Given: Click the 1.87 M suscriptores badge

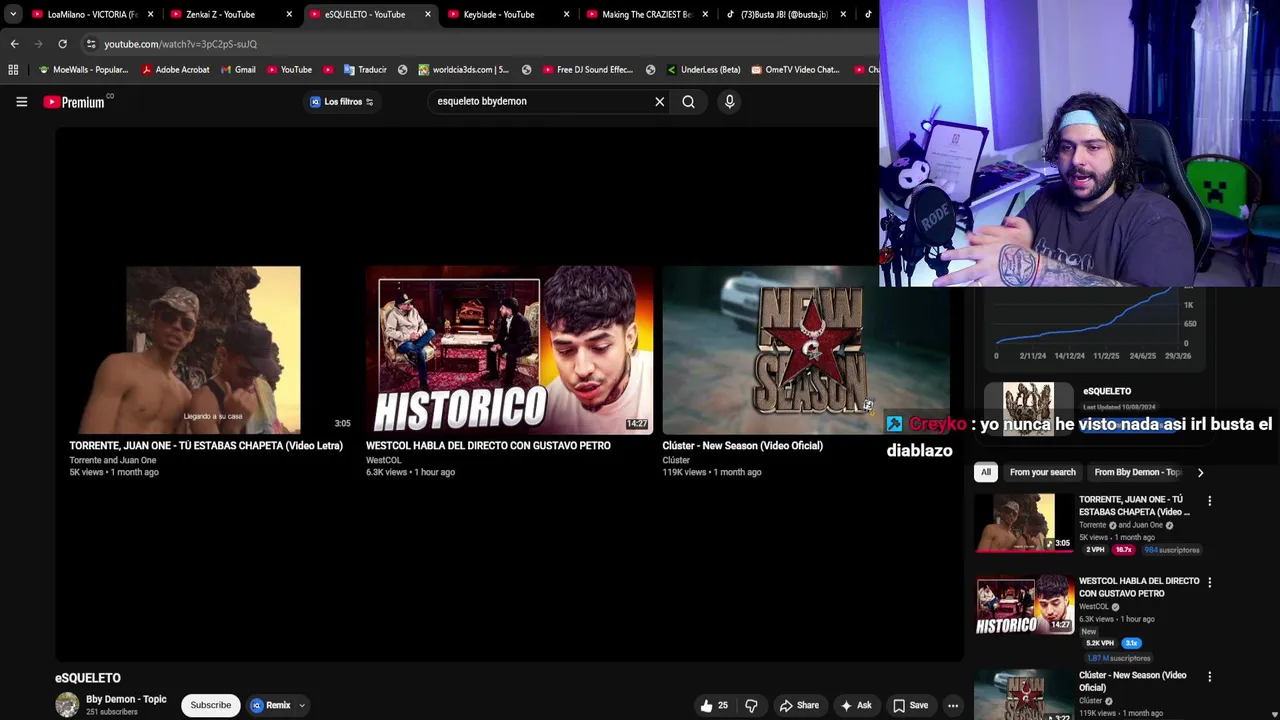Looking at the screenshot, I should (1118, 658).
